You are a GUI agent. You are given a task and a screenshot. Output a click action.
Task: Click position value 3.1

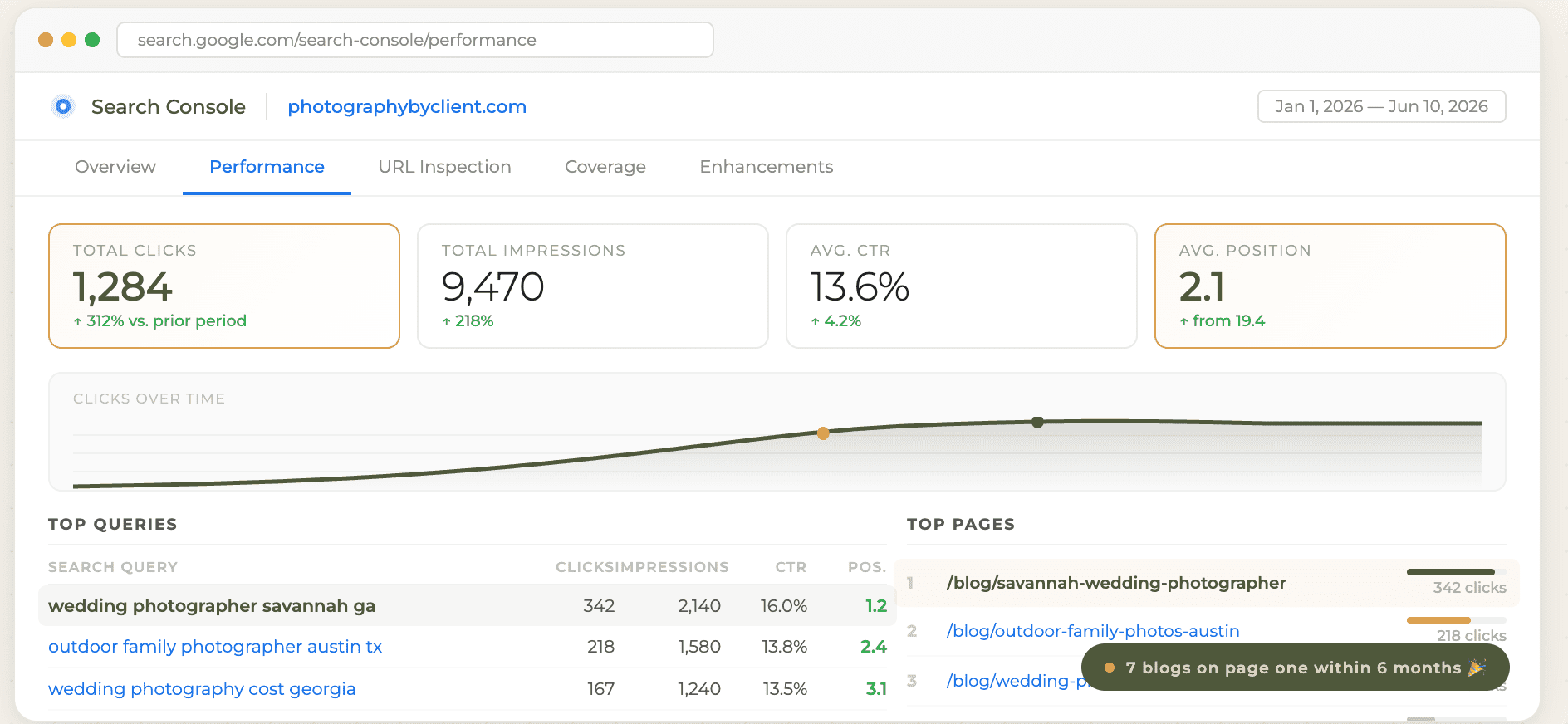coord(876,689)
